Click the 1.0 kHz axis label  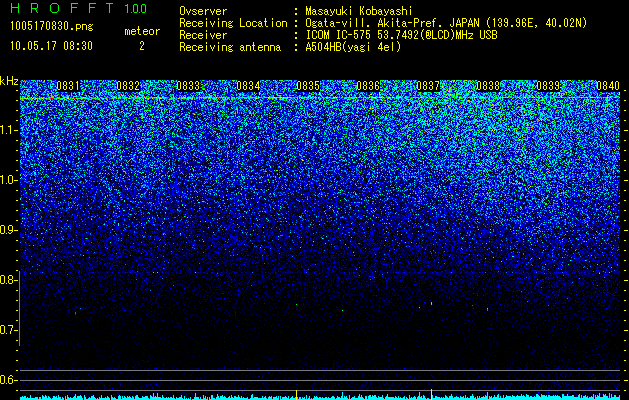9,180
